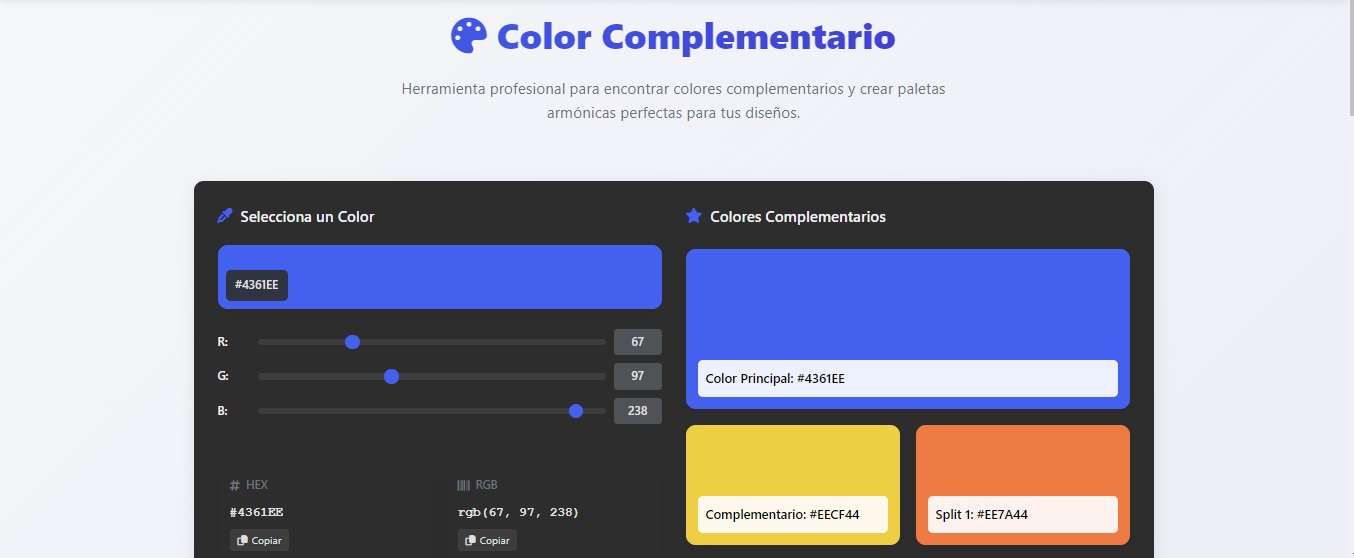The width and height of the screenshot is (1354, 558).
Task: Click the green value field showing 97
Action: point(637,376)
